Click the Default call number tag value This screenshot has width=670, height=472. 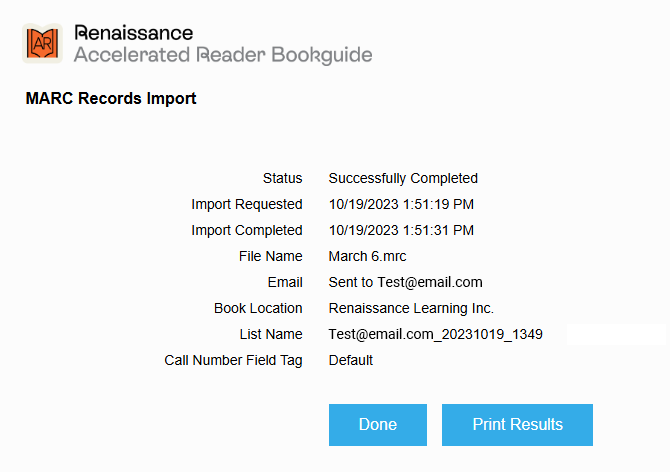coord(350,360)
